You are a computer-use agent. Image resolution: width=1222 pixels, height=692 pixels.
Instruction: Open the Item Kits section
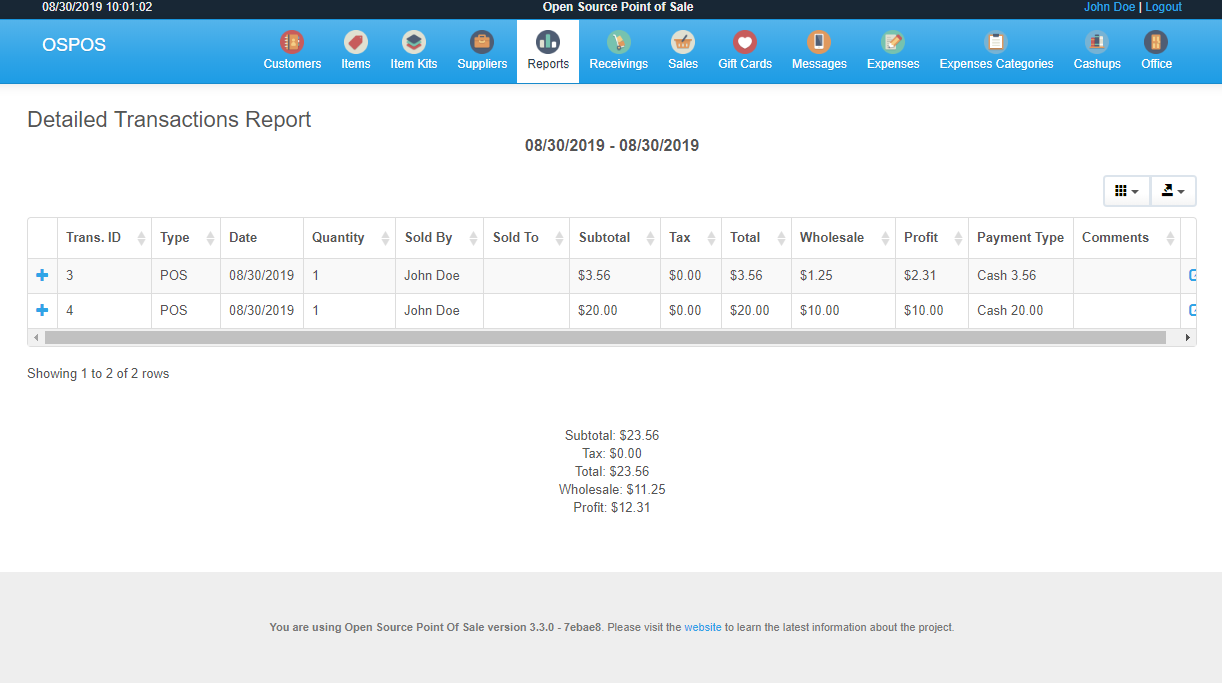point(413,50)
